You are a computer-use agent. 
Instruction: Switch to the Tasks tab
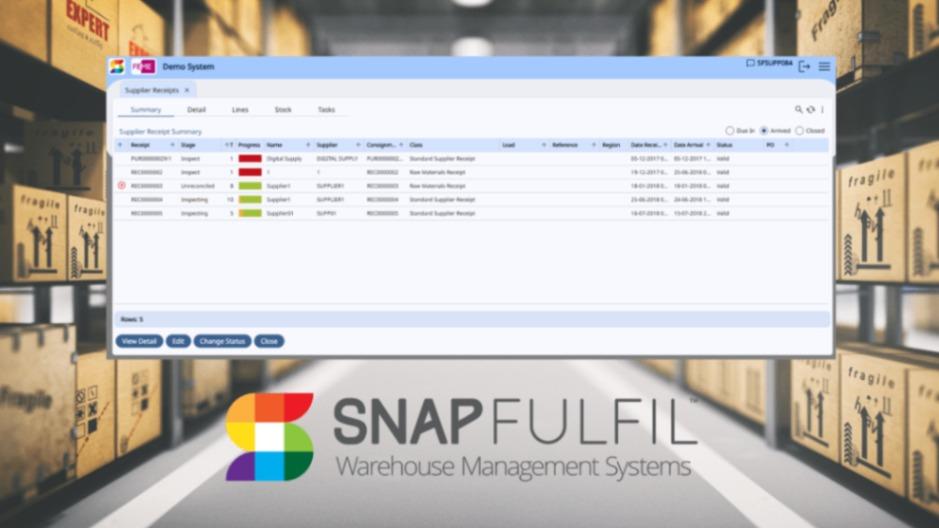(x=326, y=110)
